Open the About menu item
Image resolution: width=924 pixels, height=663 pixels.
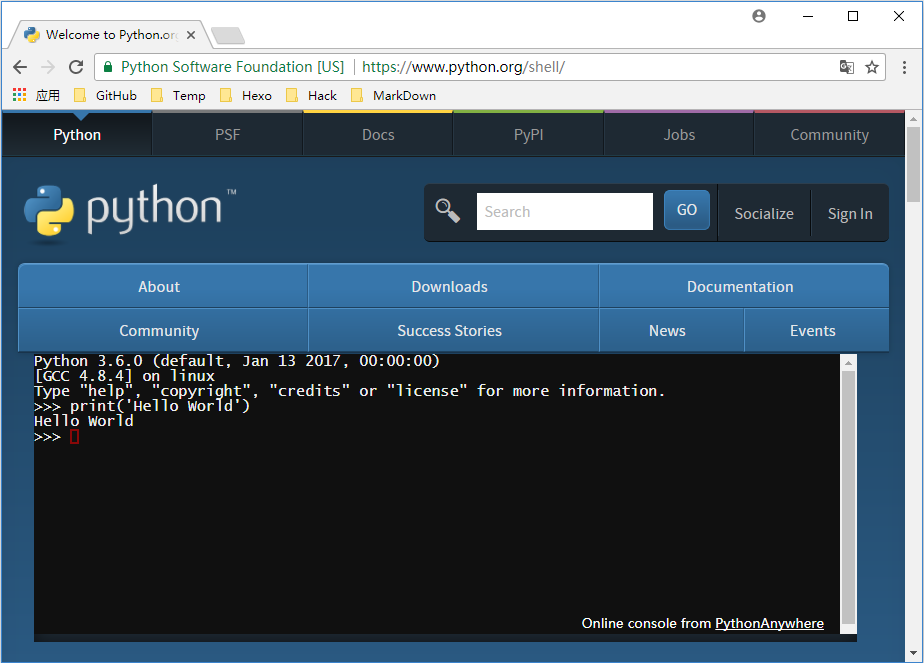point(163,286)
